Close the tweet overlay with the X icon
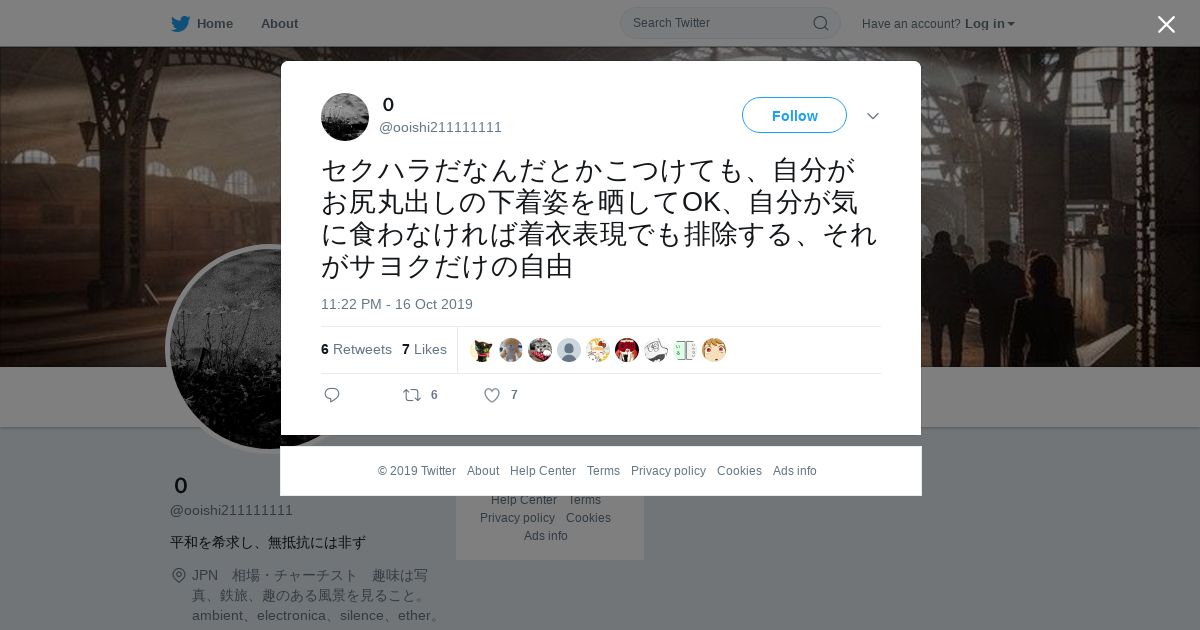Viewport: 1200px width, 630px height. tap(1166, 24)
